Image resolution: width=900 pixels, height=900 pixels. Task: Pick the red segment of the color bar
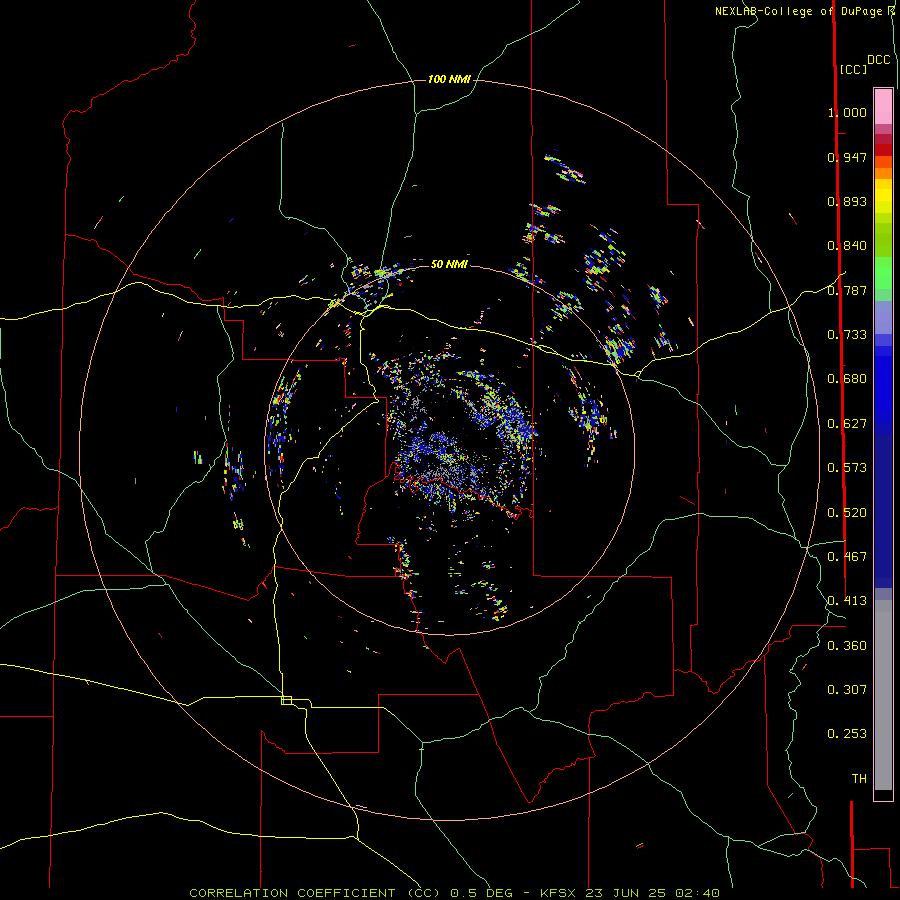click(x=883, y=150)
